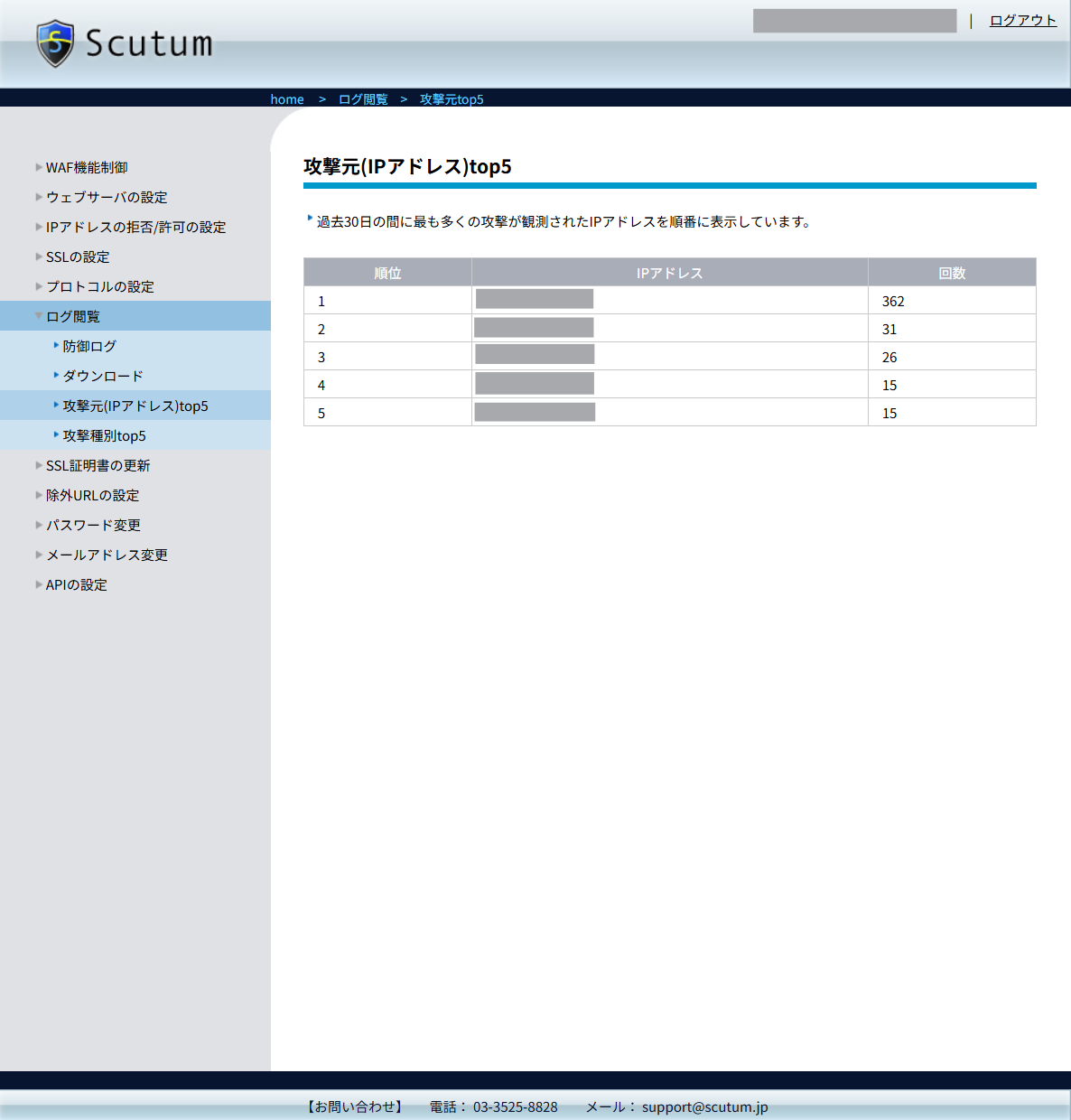
Task: Click arrow icon beside メールアドレス変更
Action: pyautogui.click(x=39, y=555)
